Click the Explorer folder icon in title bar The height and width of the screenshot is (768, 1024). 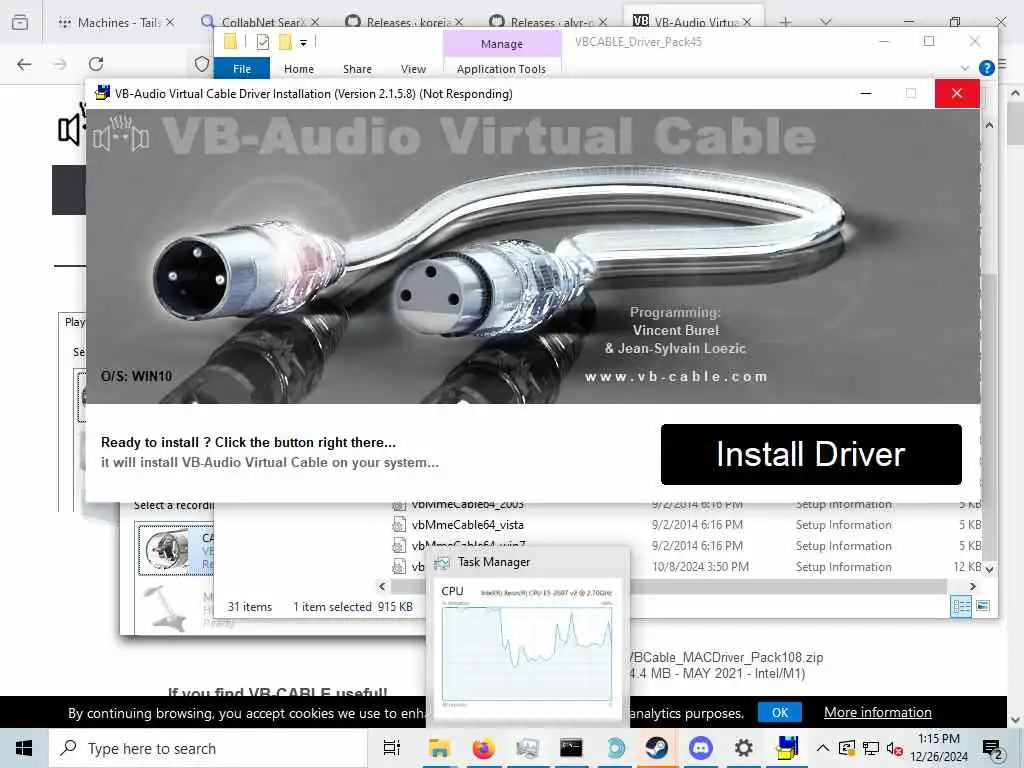point(231,42)
